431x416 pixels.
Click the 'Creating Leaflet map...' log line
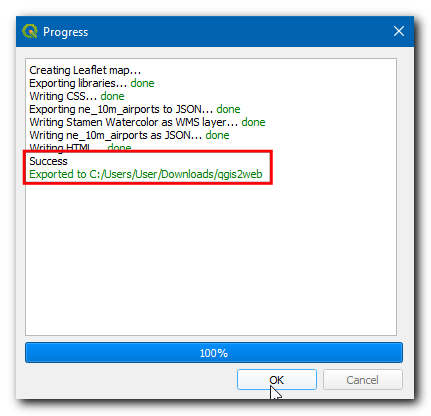[85, 70]
